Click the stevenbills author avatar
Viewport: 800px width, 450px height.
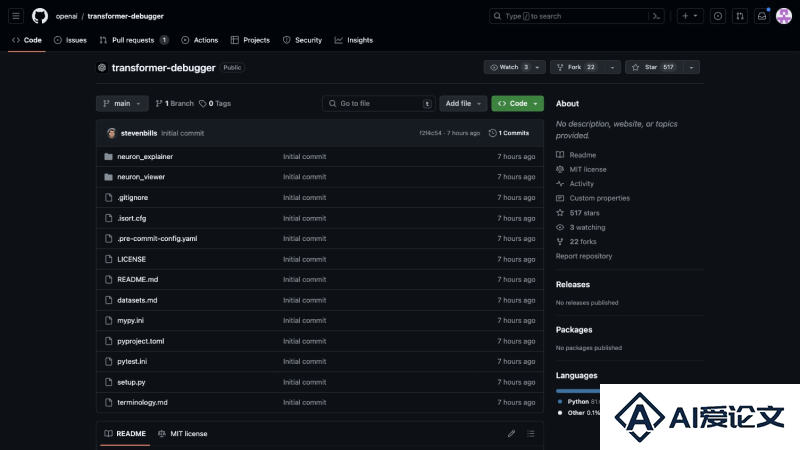pyautogui.click(x=111, y=133)
